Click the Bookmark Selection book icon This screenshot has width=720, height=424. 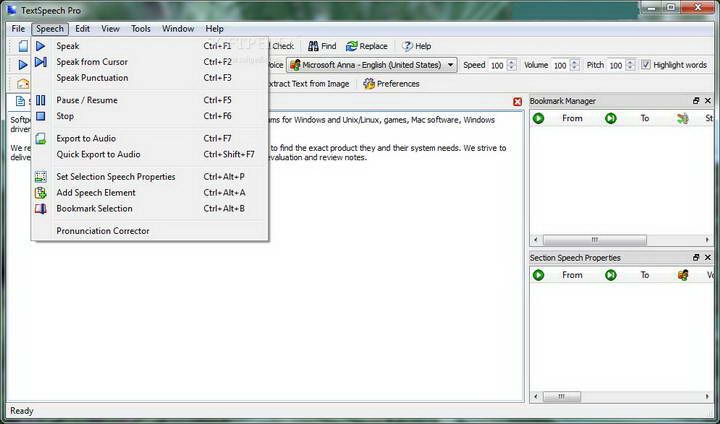click(x=40, y=209)
